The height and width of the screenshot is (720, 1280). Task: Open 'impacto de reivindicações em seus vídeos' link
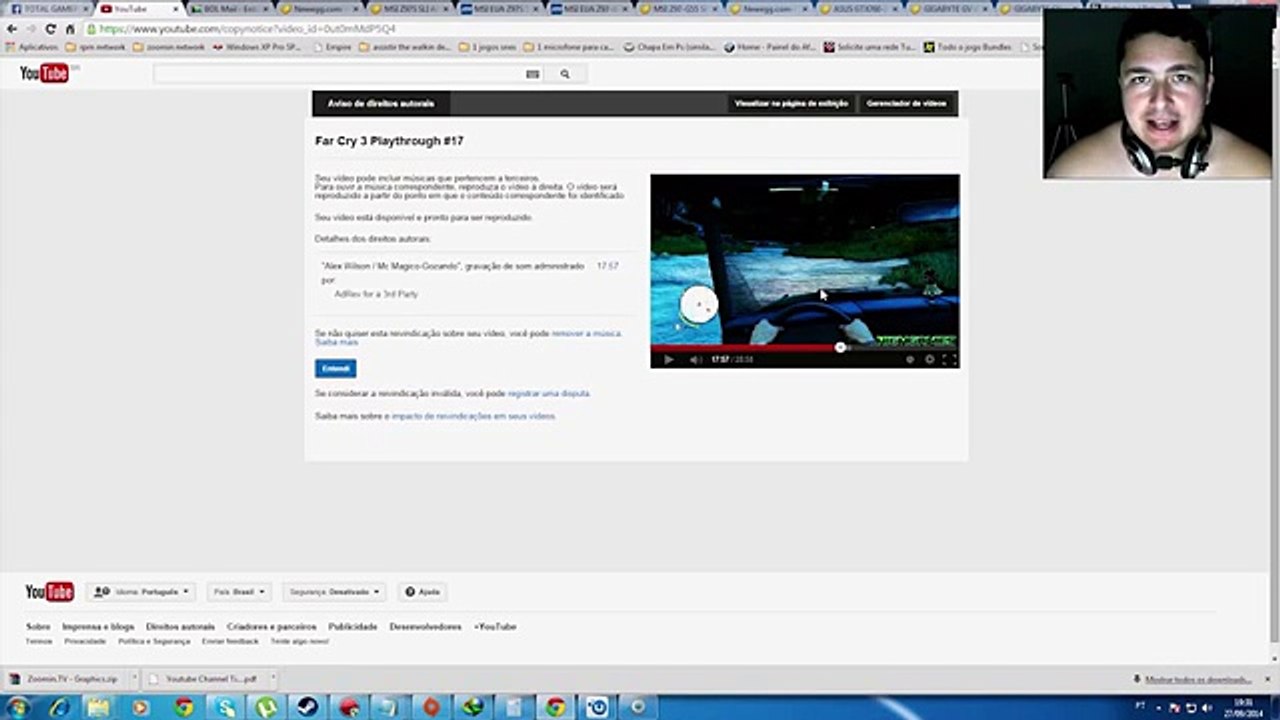(473, 416)
